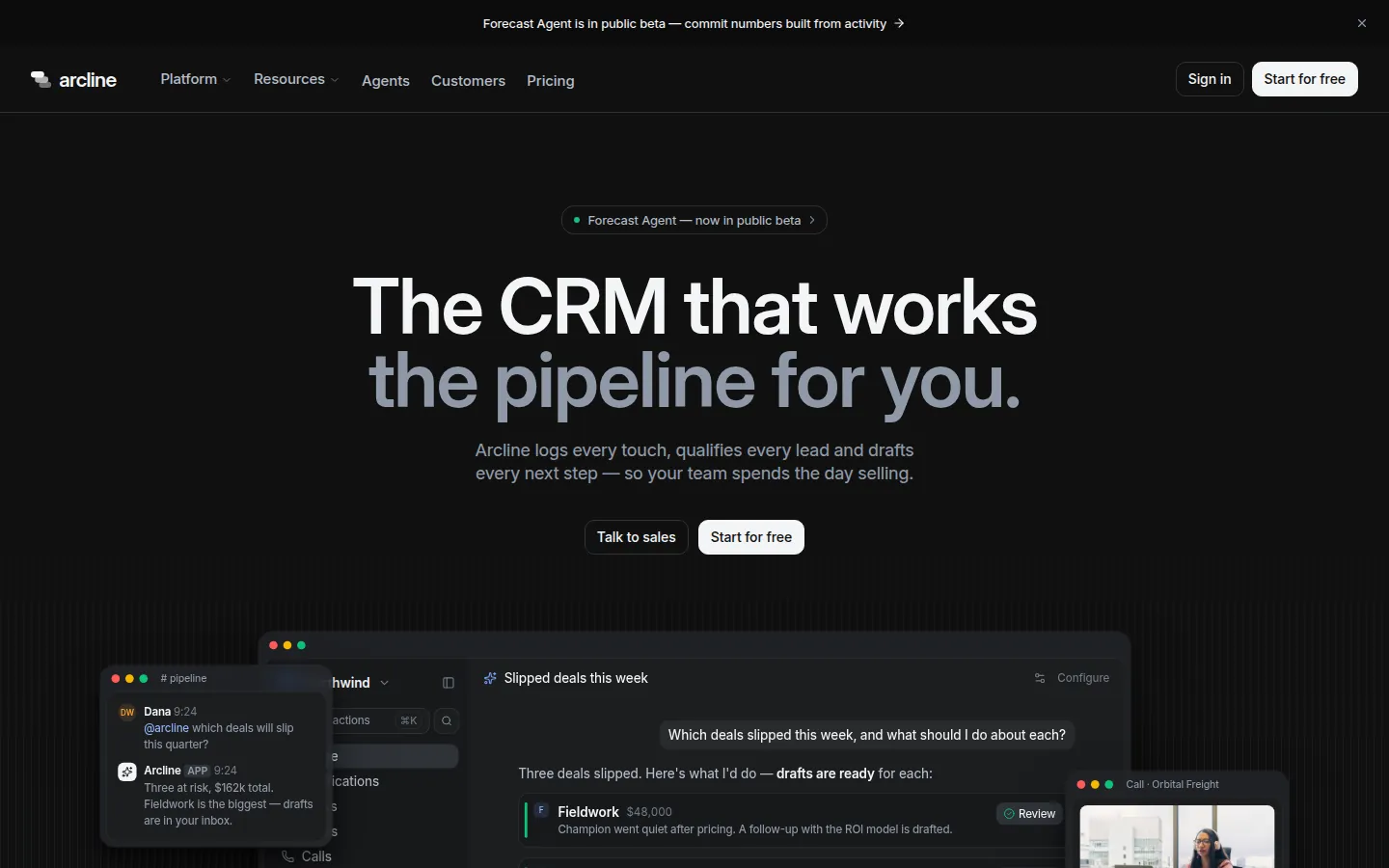Expand the Platform dropdown menu
The width and height of the screenshot is (1389, 868).
click(195, 79)
